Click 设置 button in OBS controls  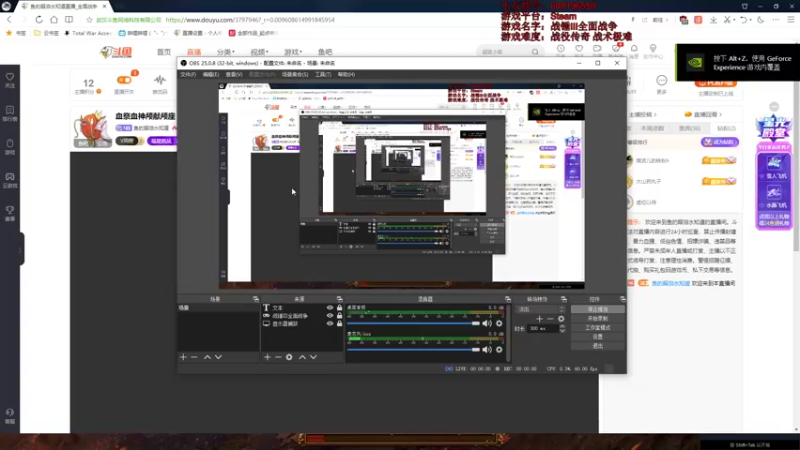tap(597, 337)
